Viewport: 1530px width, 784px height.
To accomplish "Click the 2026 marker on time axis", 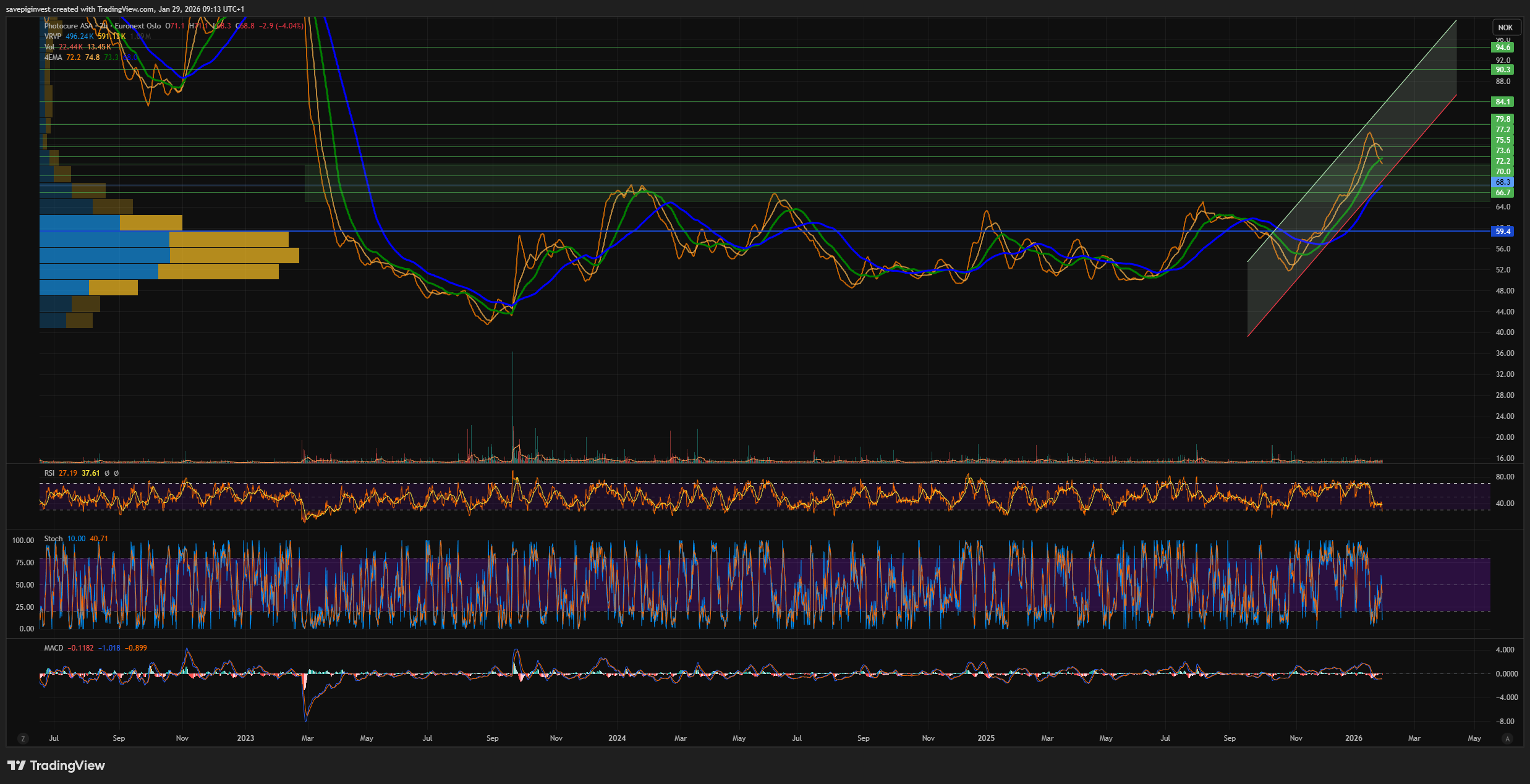I will click(x=1353, y=738).
